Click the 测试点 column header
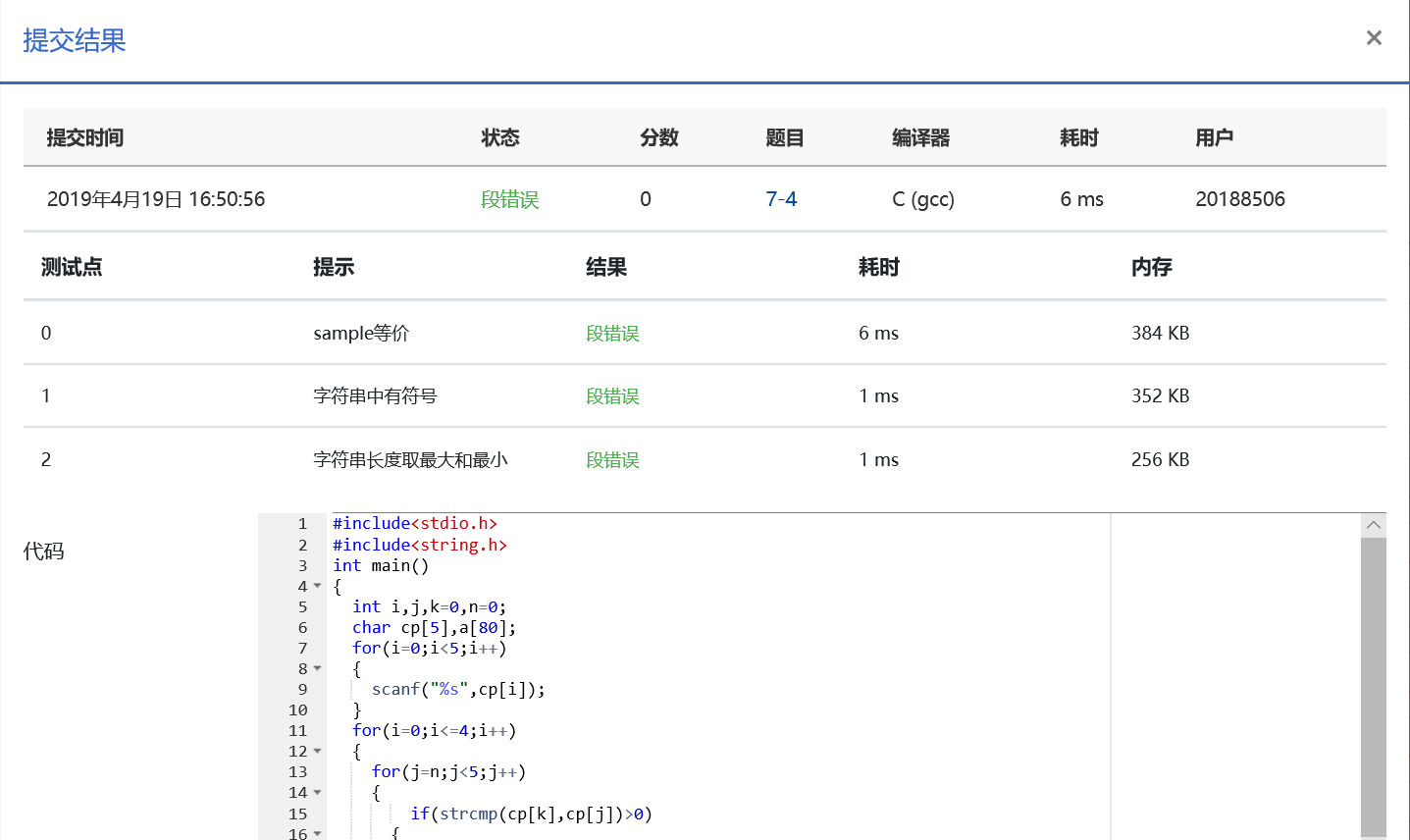Image resolution: width=1410 pixels, height=840 pixels. [72, 267]
